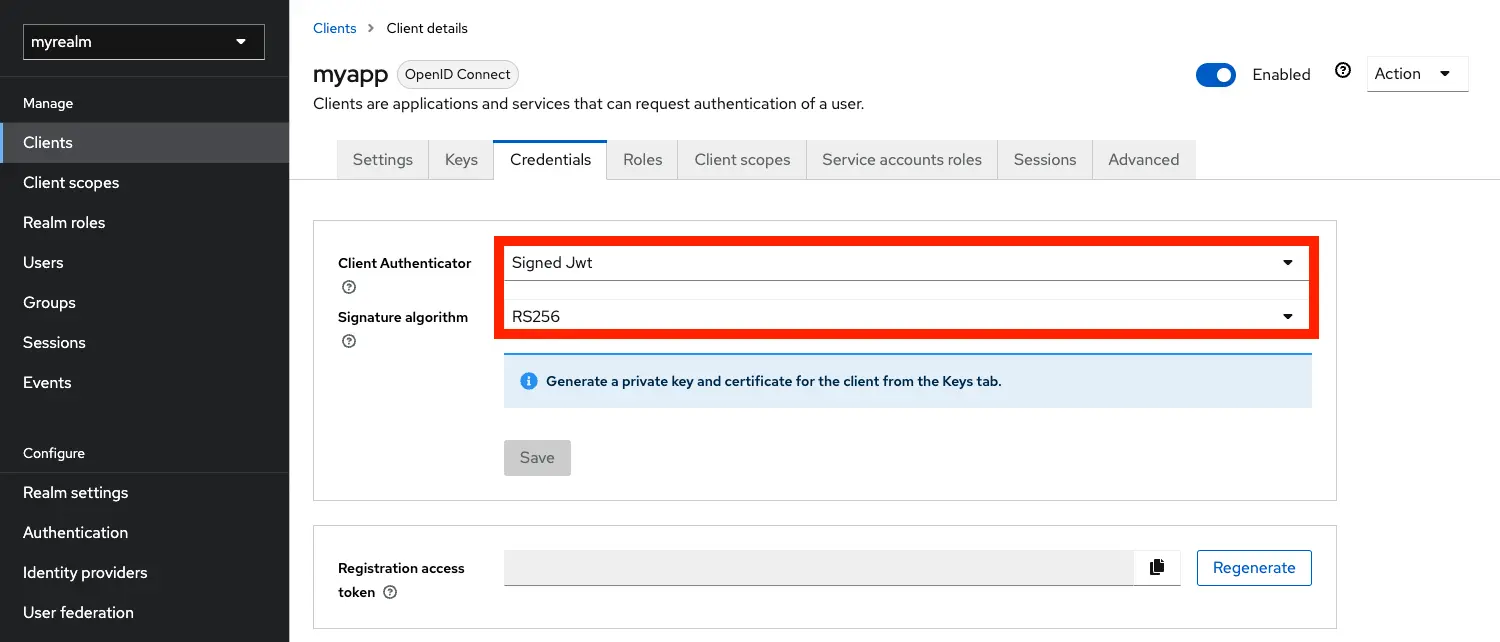
Task: Select the Credentials tab
Action: coord(549,159)
